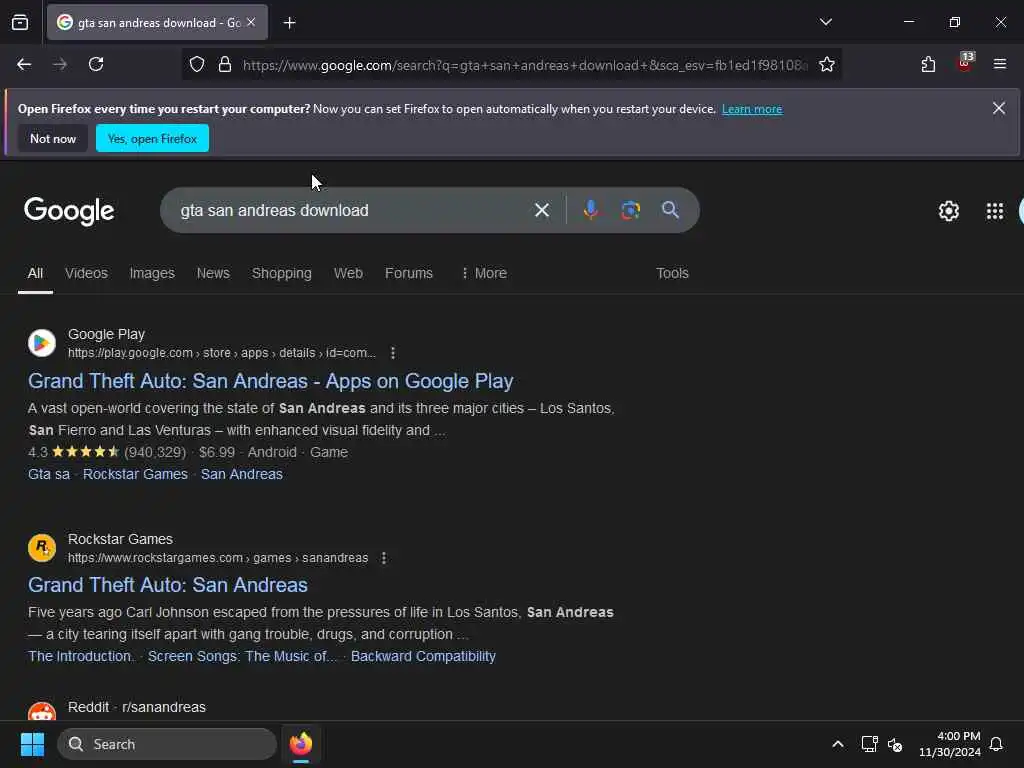Switch to Videos results tab
Image resolution: width=1024 pixels, height=768 pixels.
pos(86,273)
